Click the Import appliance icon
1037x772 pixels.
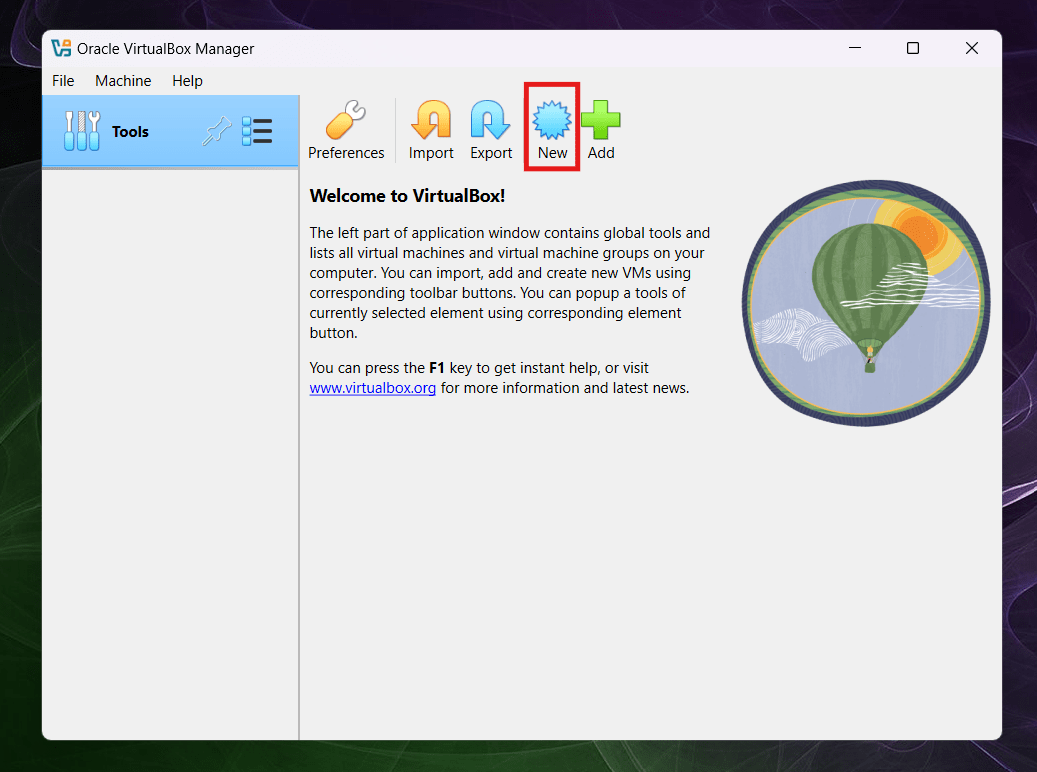[431, 122]
